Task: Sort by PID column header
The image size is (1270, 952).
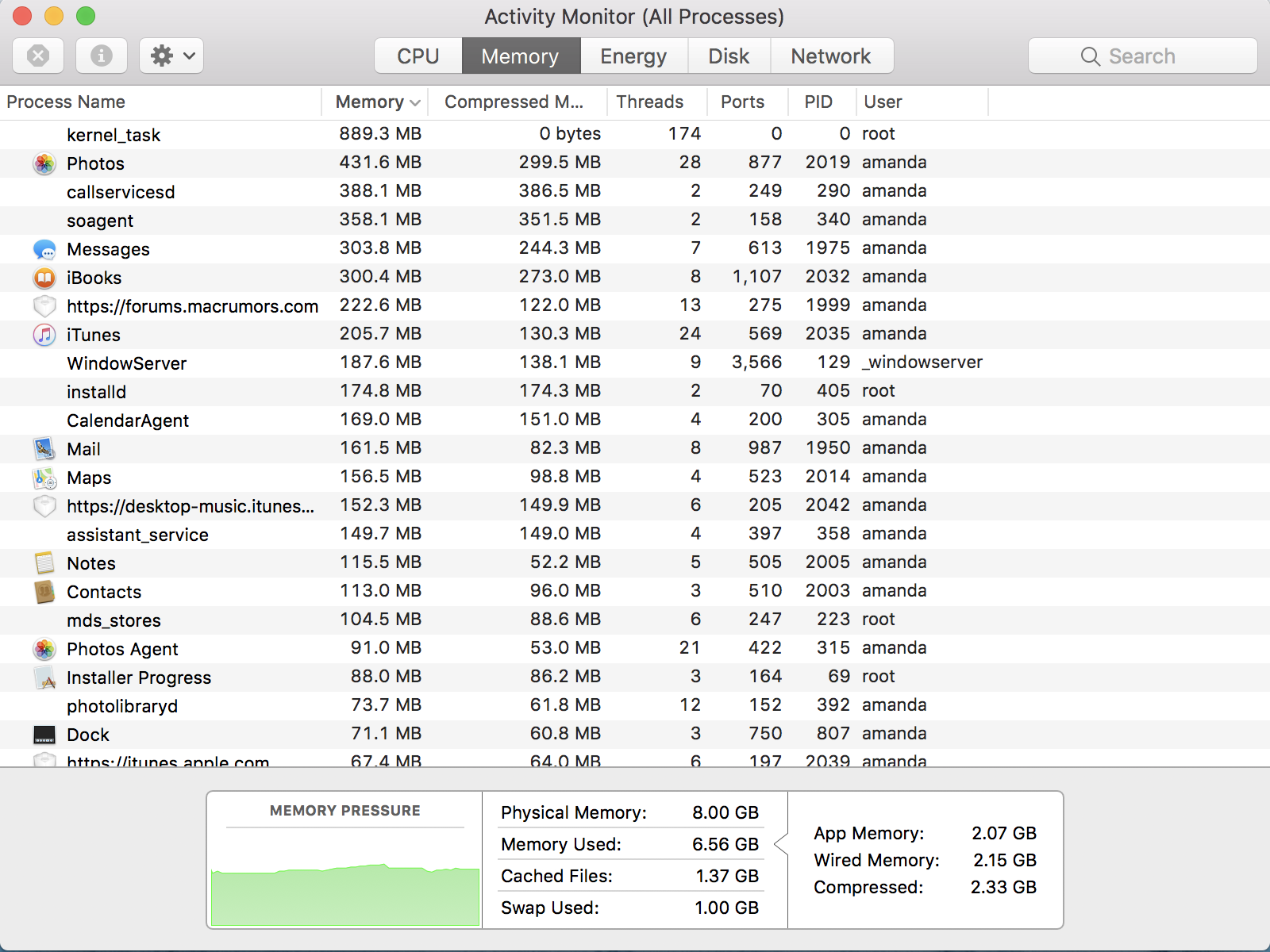Action: 822,102
